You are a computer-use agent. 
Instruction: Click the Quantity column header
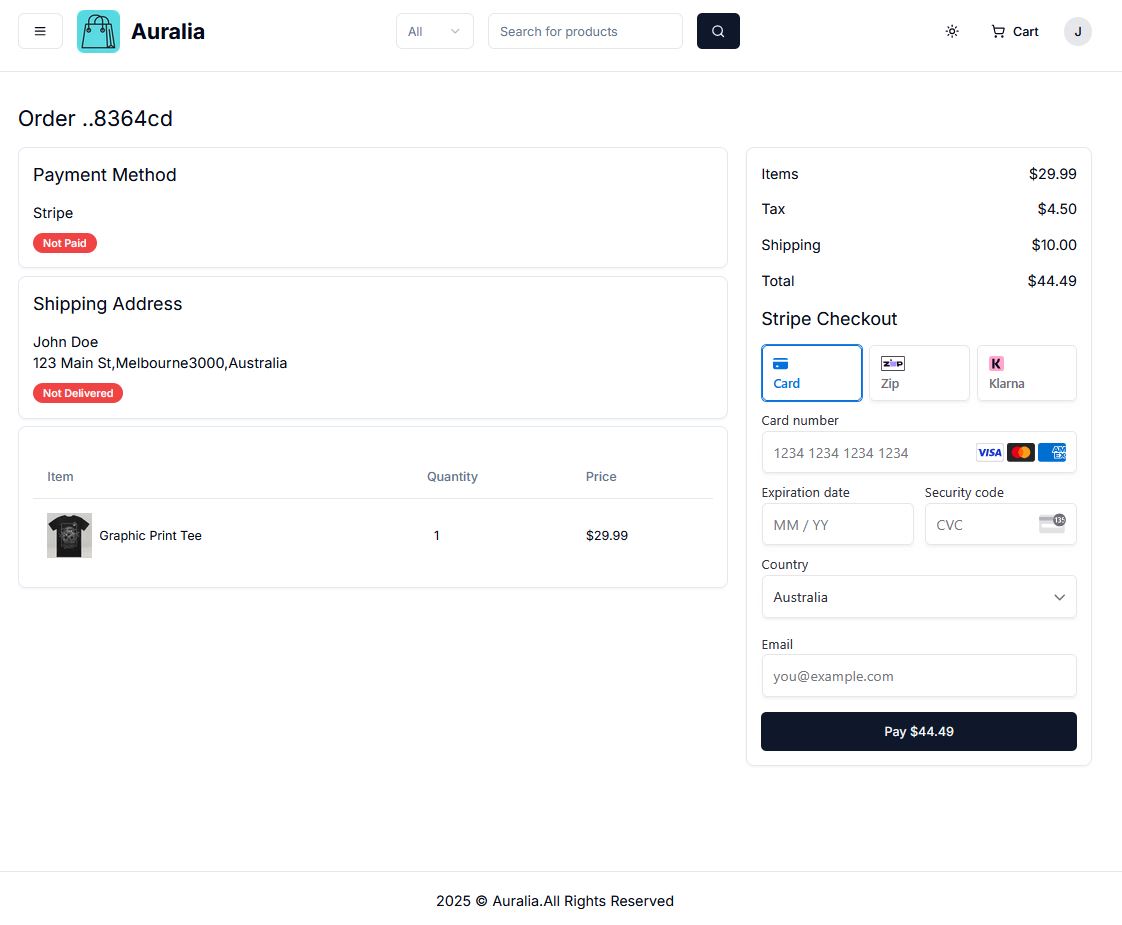pyautogui.click(x=452, y=476)
